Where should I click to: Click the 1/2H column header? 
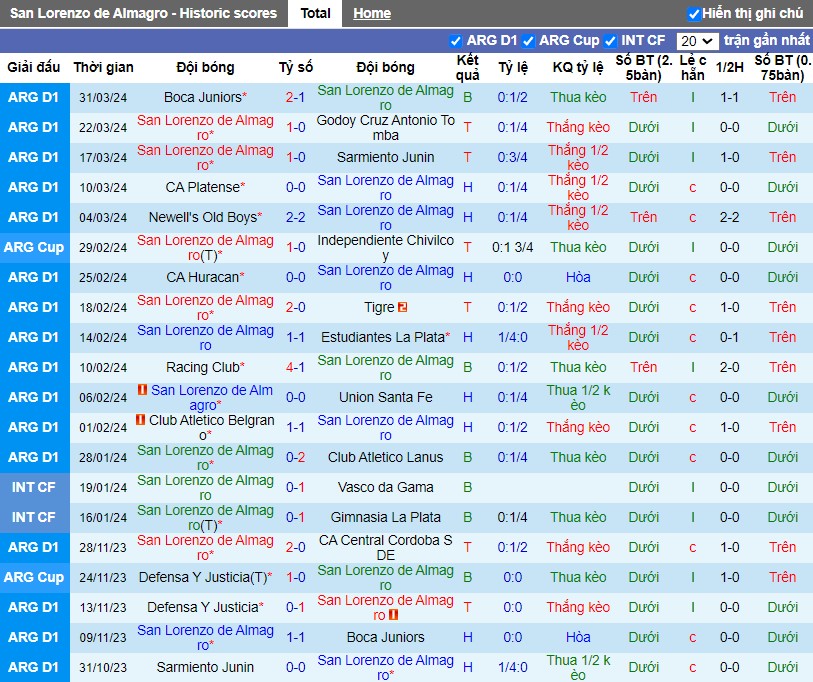point(729,67)
